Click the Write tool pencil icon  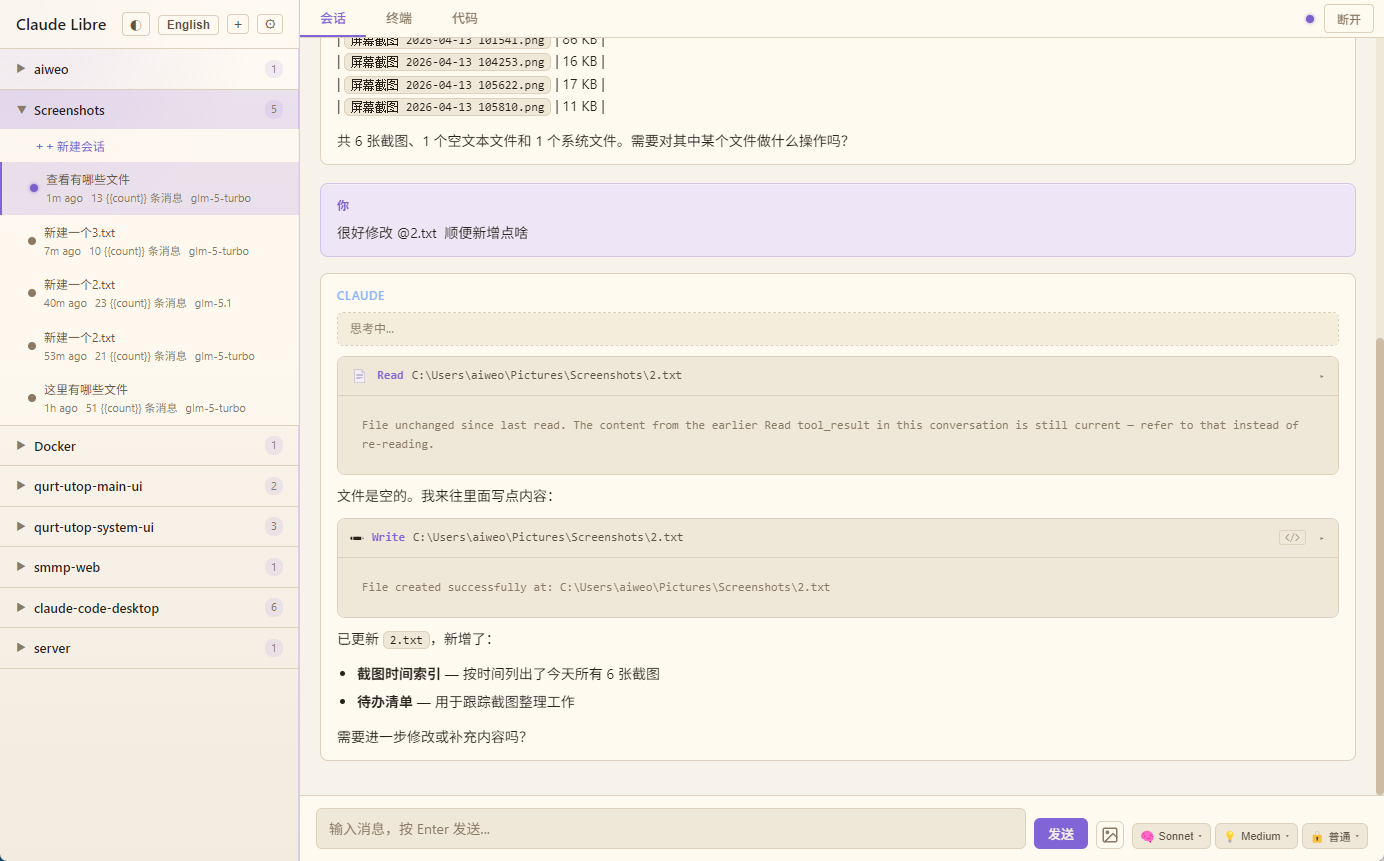[357, 537]
